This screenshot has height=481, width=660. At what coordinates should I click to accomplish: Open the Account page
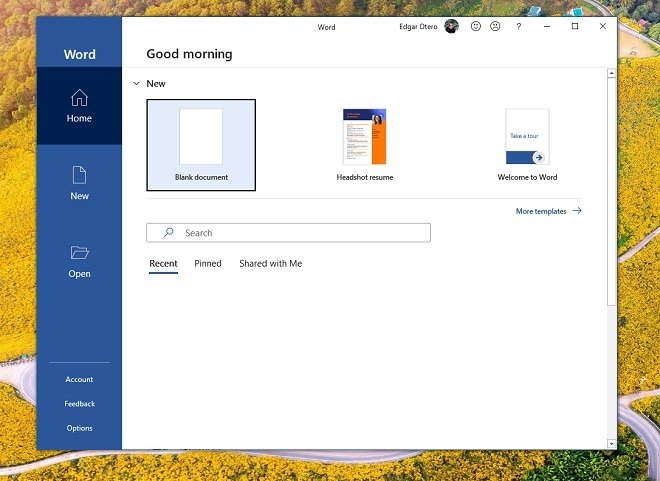[79, 379]
